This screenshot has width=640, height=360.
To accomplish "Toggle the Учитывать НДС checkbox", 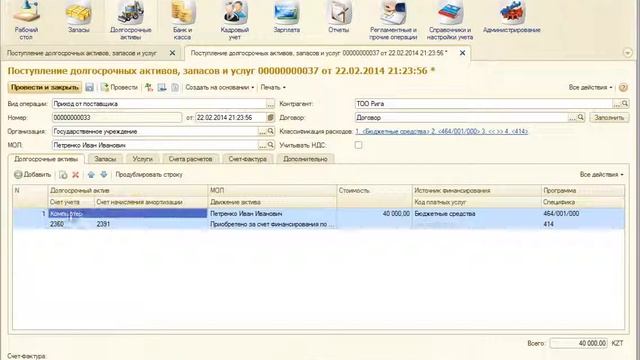I will [x=358, y=145].
